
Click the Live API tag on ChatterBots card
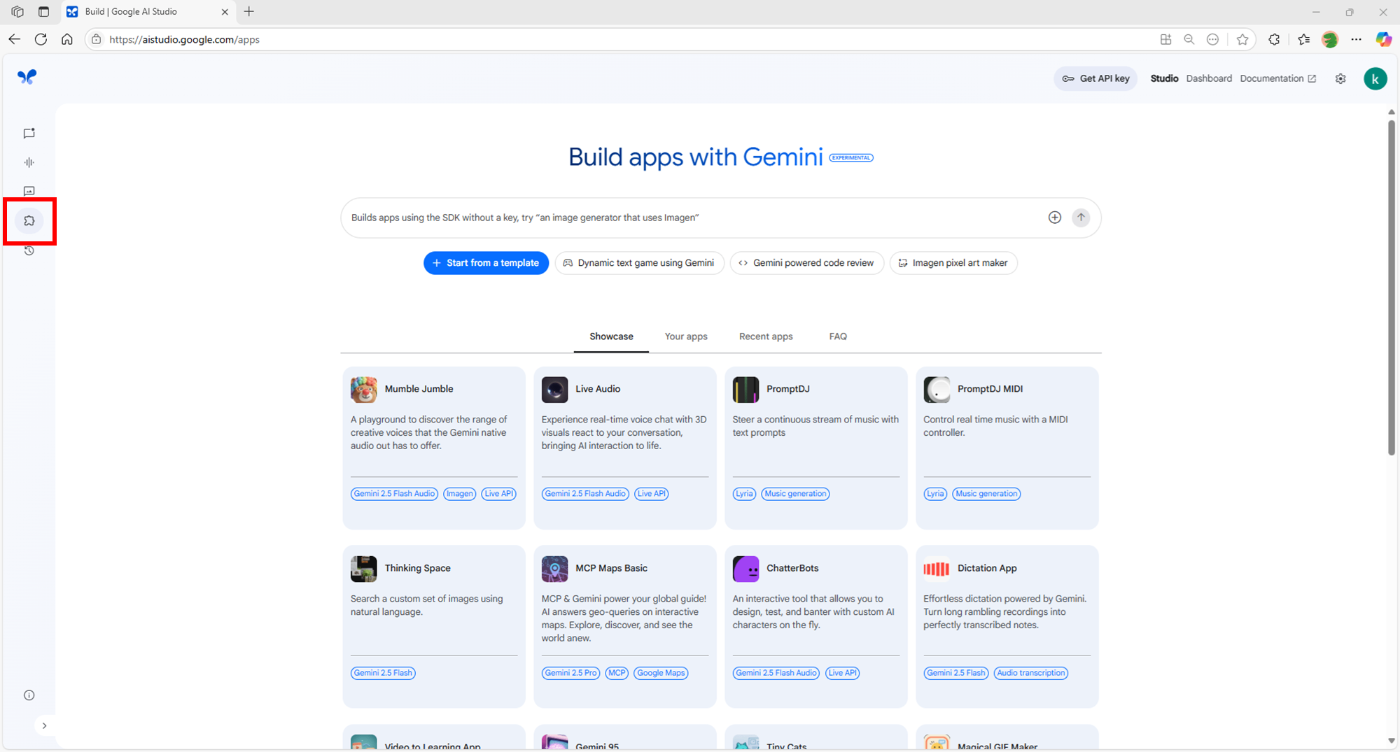coord(842,673)
